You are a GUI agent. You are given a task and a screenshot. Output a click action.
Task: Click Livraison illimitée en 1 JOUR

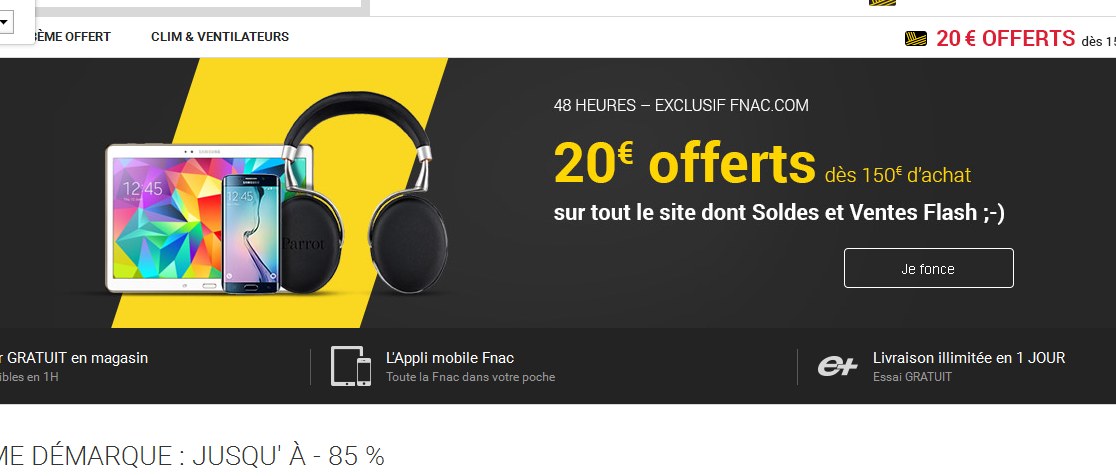click(x=969, y=358)
